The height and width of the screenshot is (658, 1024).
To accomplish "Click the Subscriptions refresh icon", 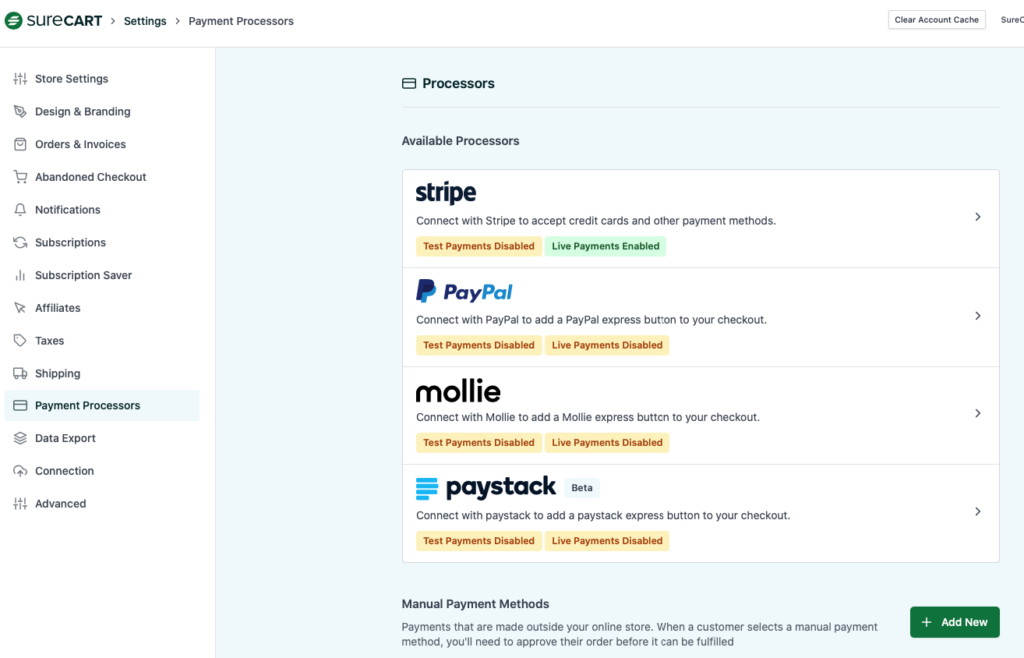I will 20,243.
